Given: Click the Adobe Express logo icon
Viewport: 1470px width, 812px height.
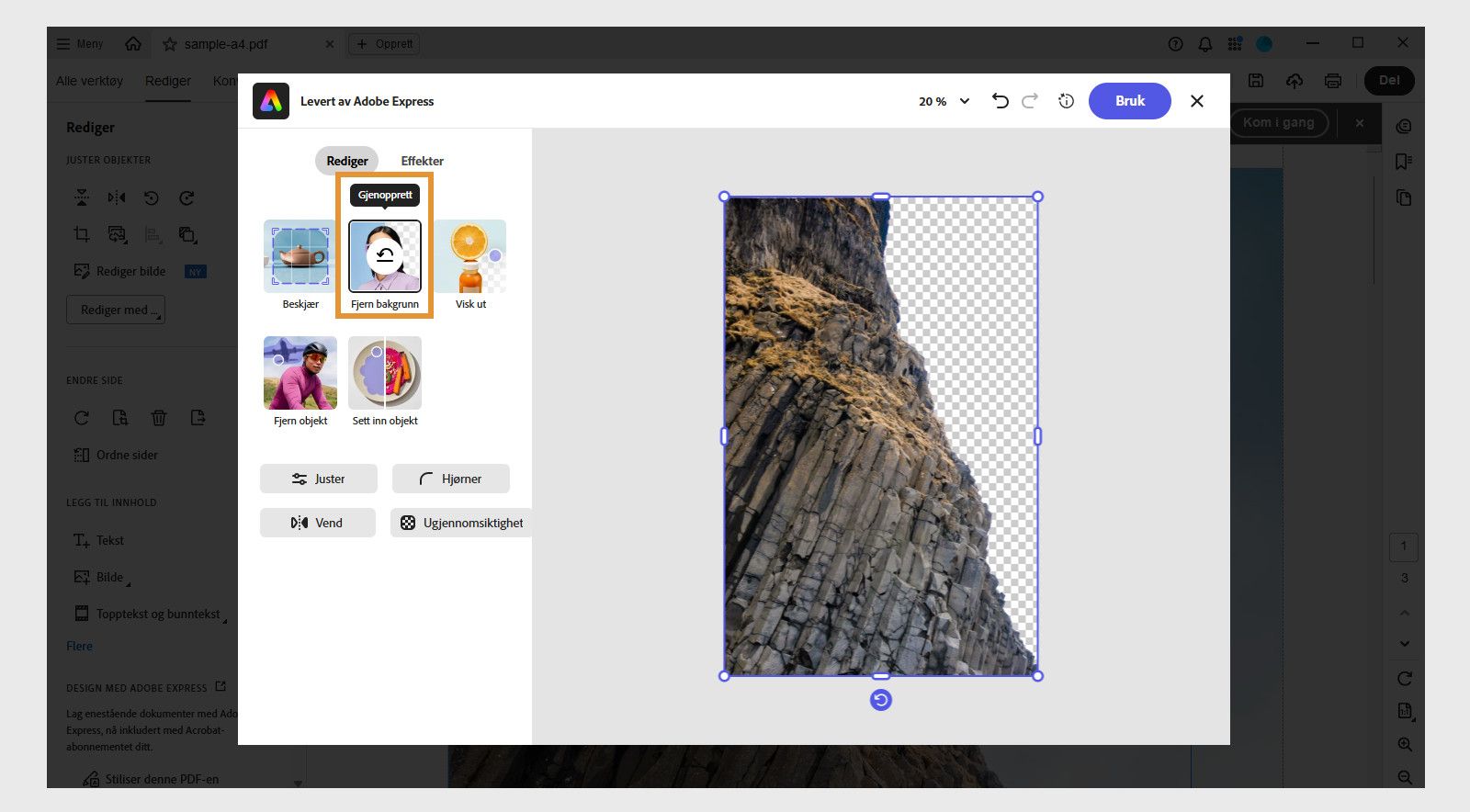Looking at the screenshot, I should 271,101.
